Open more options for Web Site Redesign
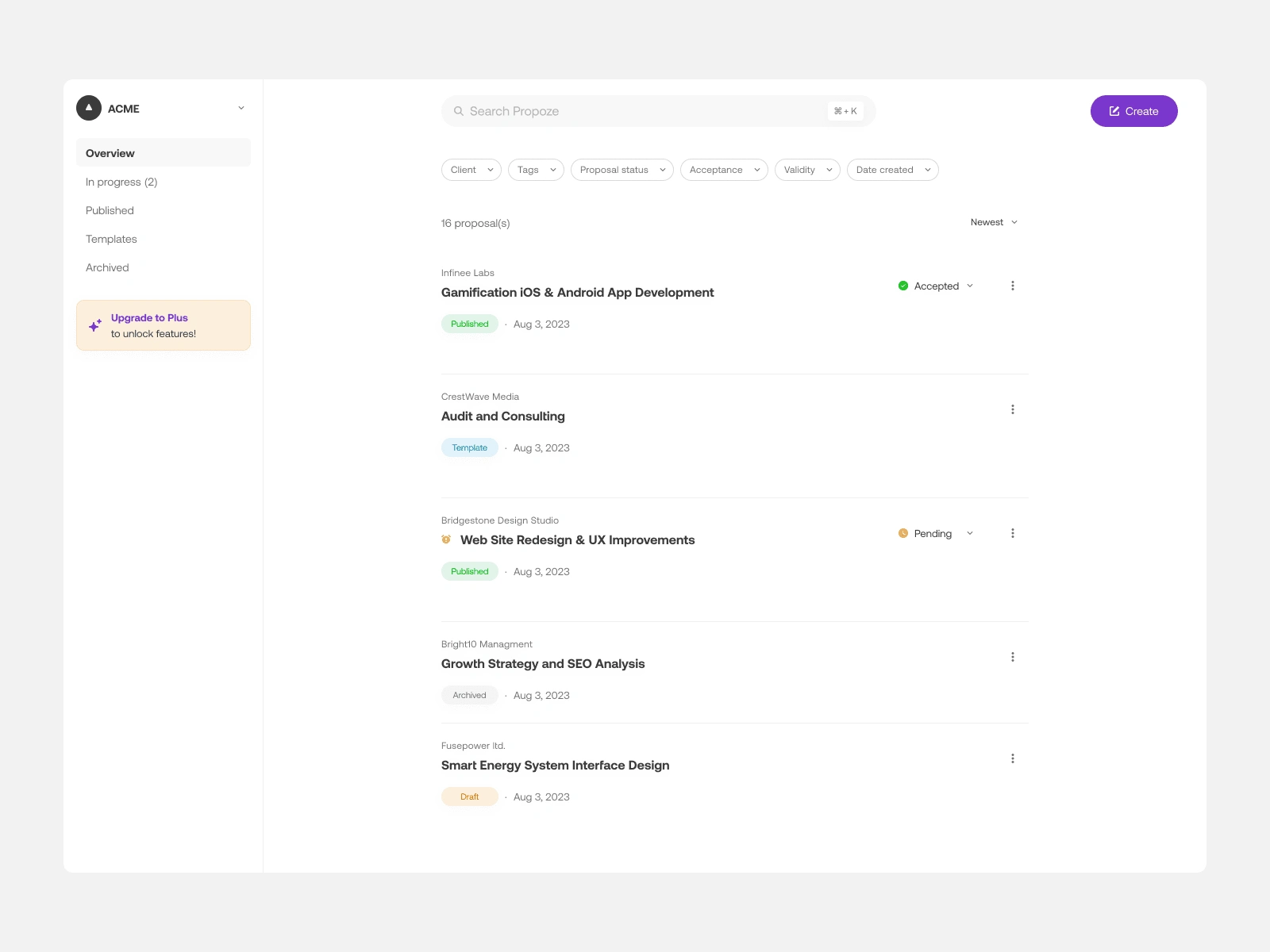Screen dimensions: 1270x952 pyautogui.click(x=1012, y=533)
